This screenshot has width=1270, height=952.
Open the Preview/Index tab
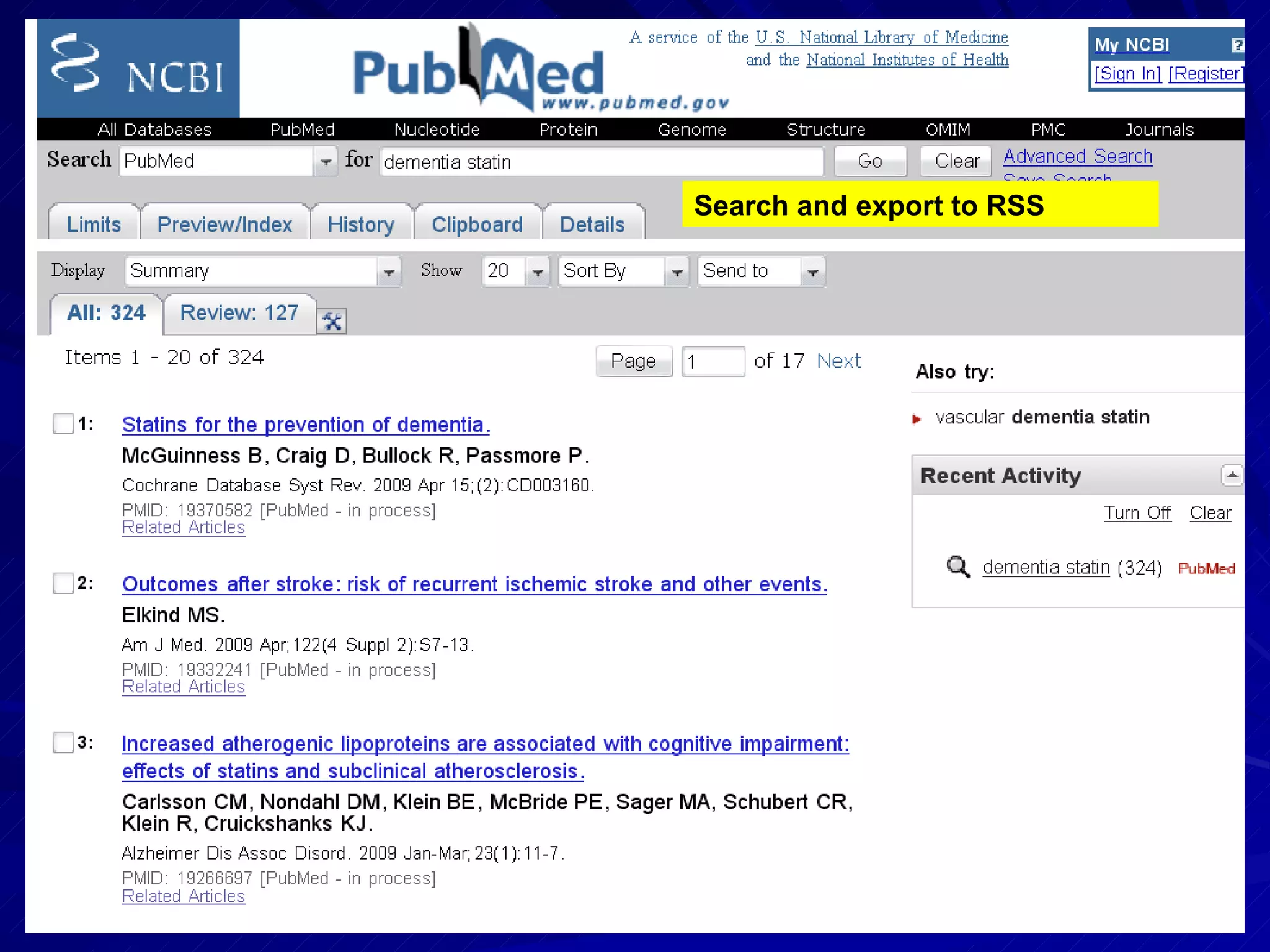click(224, 224)
